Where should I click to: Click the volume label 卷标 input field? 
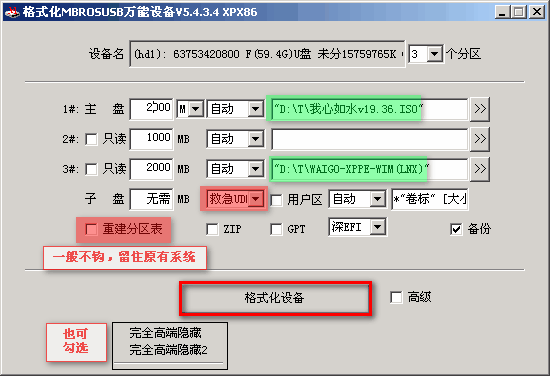[x=430, y=199]
